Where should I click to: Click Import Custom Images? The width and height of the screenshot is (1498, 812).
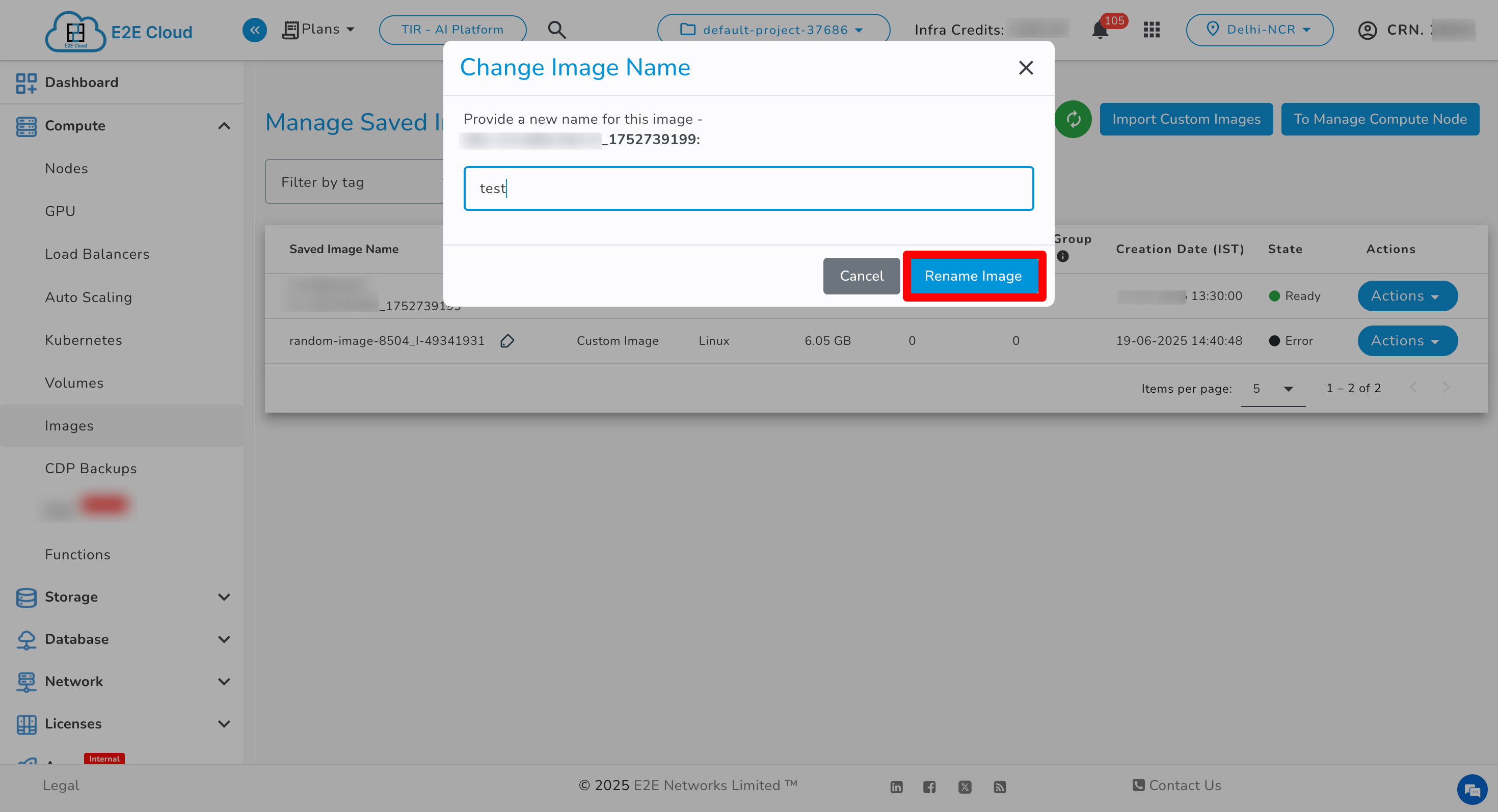point(1186,119)
